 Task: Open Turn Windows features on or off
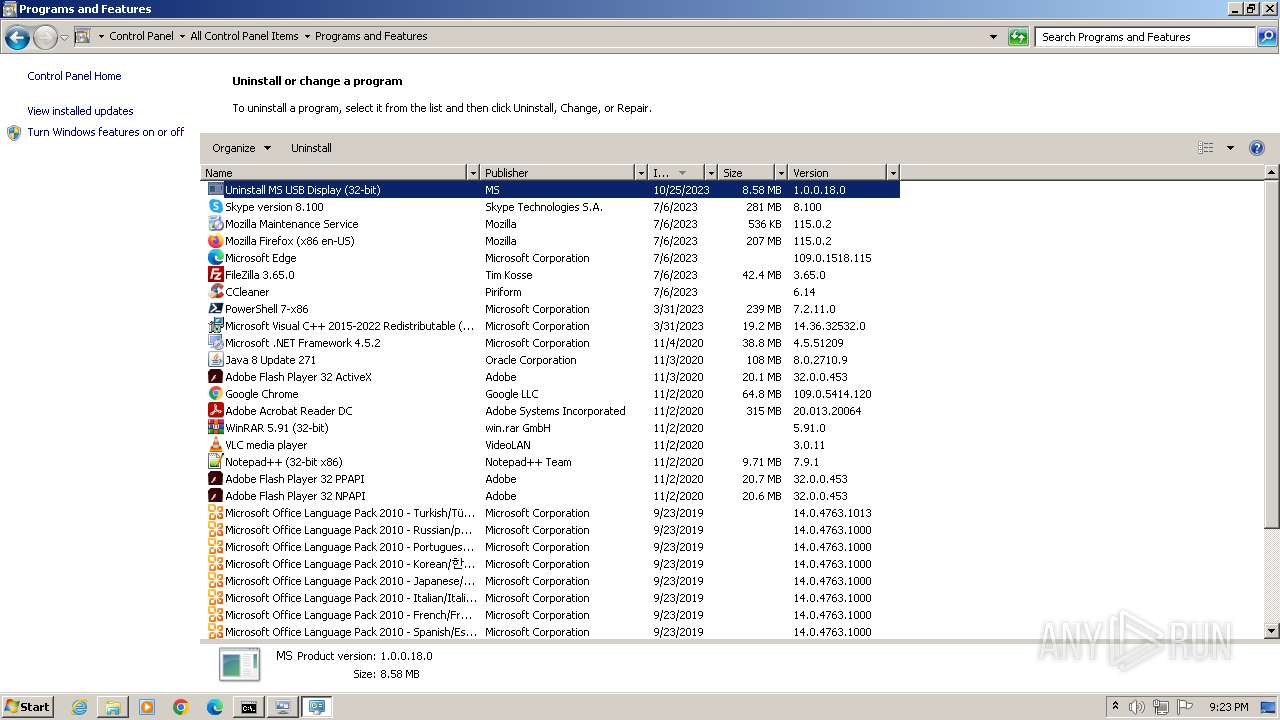(x=105, y=132)
